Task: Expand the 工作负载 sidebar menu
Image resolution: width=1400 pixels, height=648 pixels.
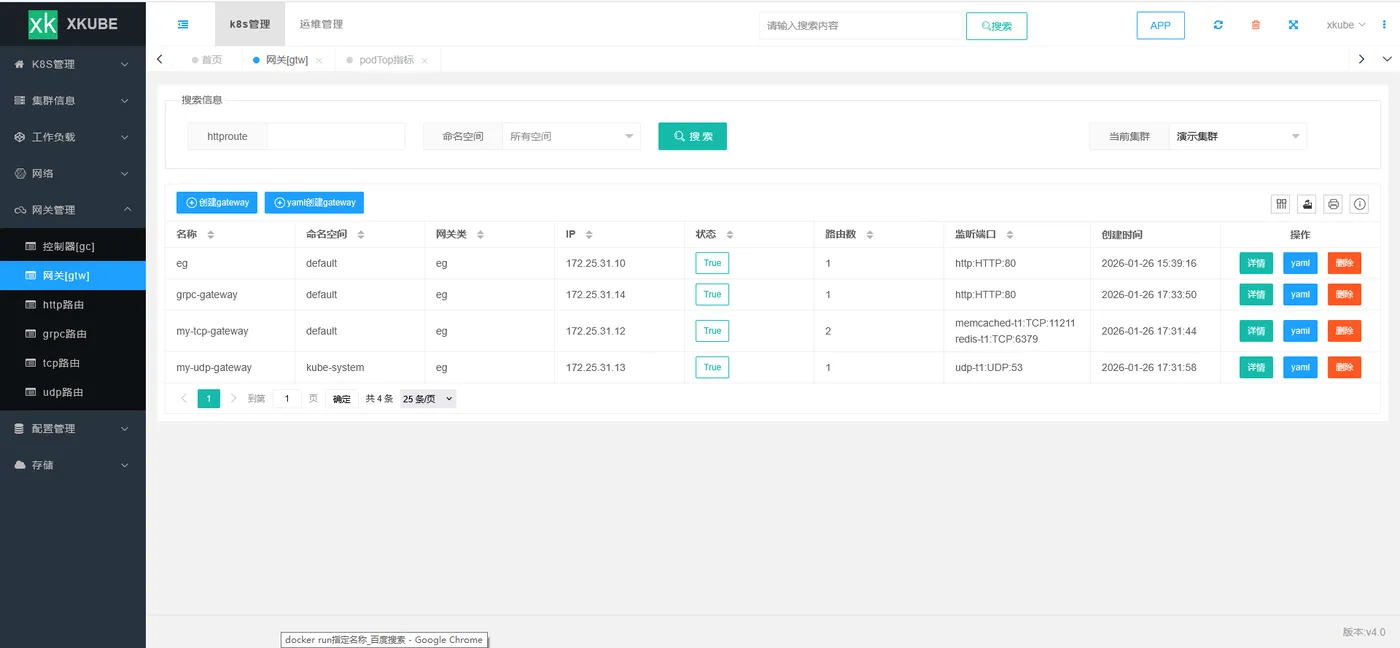Action: point(73,137)
